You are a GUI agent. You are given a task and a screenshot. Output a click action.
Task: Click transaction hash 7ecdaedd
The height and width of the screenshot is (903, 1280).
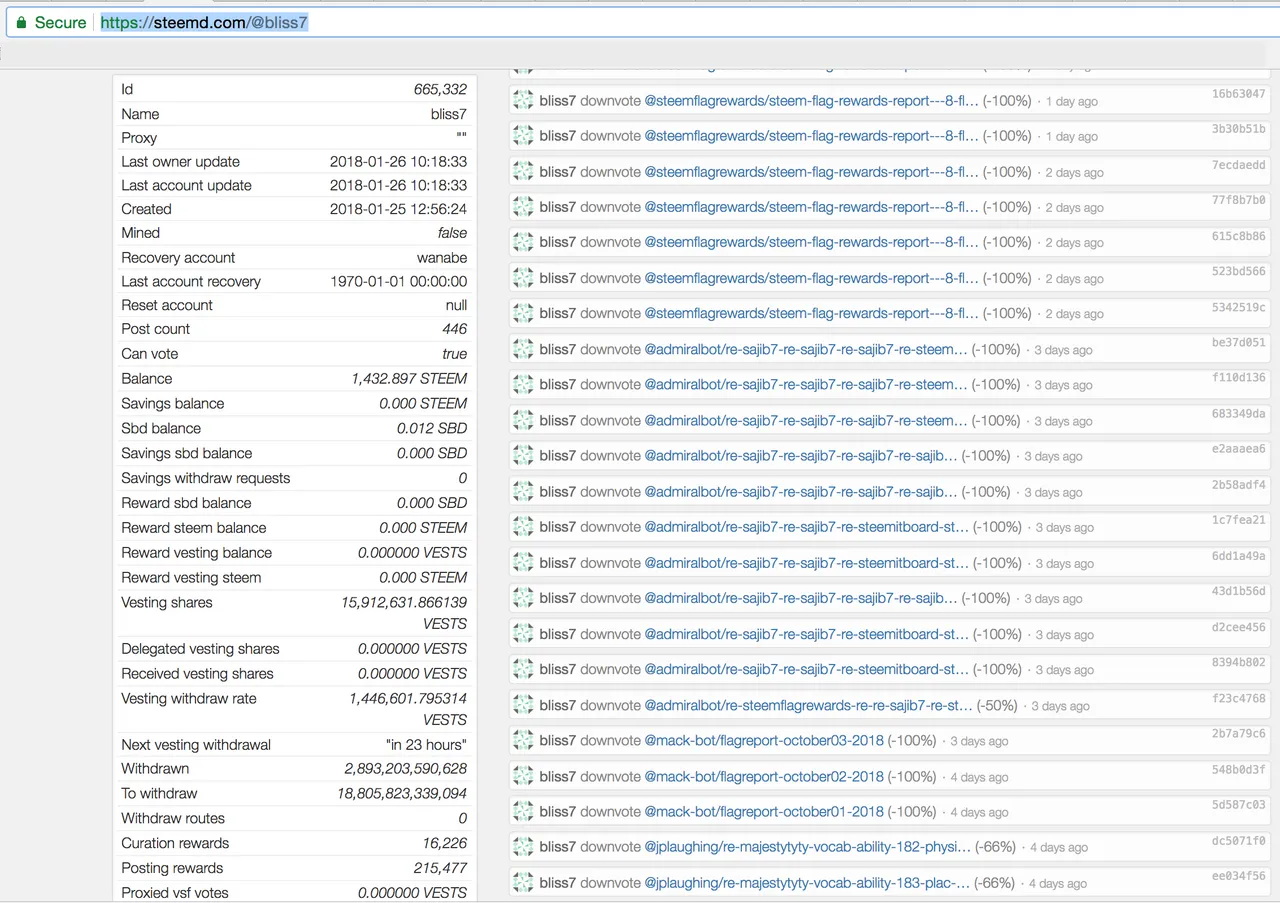1238,165
